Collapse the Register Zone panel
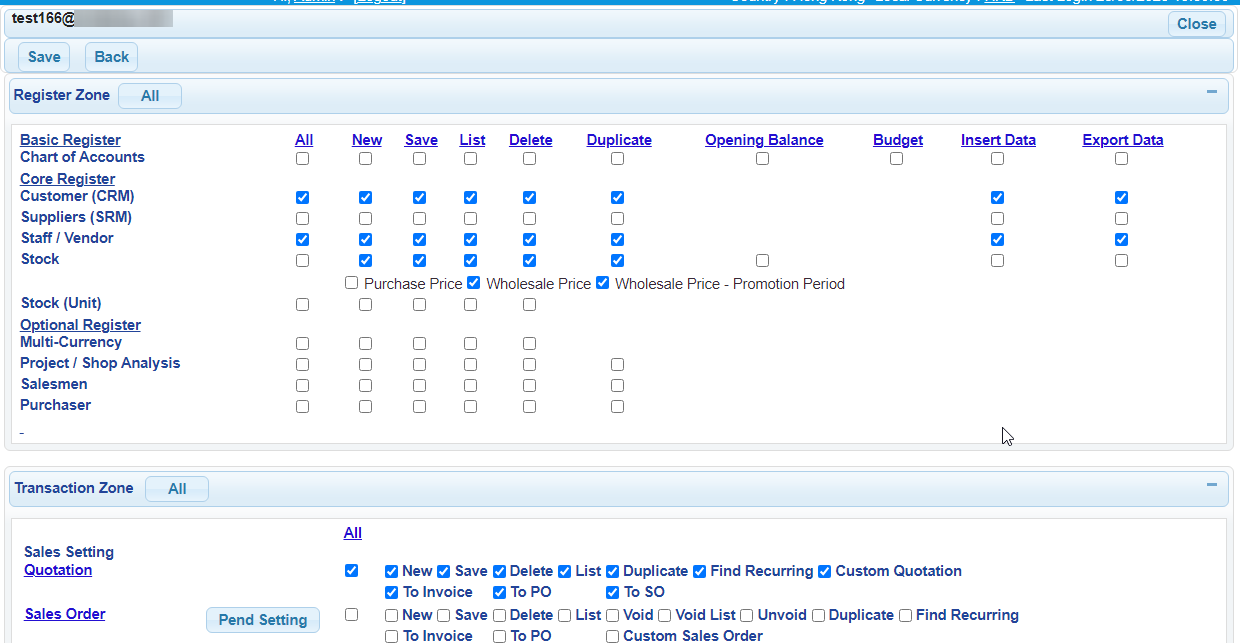 click(x=1211, y=92)
